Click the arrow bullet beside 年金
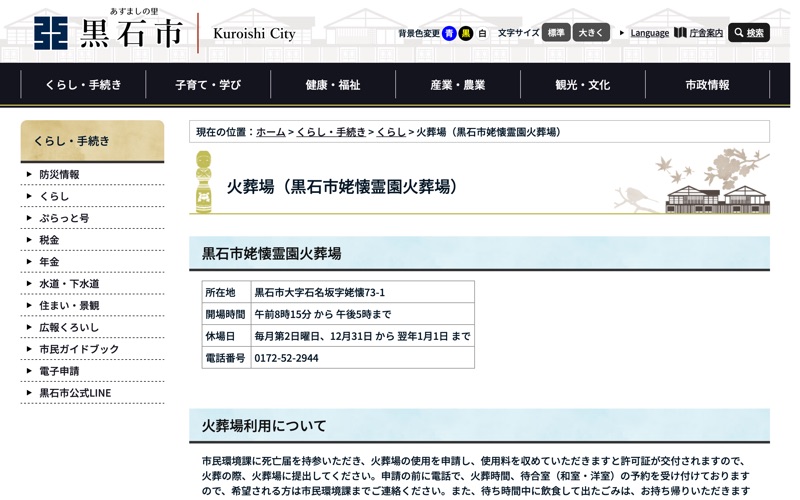 [29, 262]
